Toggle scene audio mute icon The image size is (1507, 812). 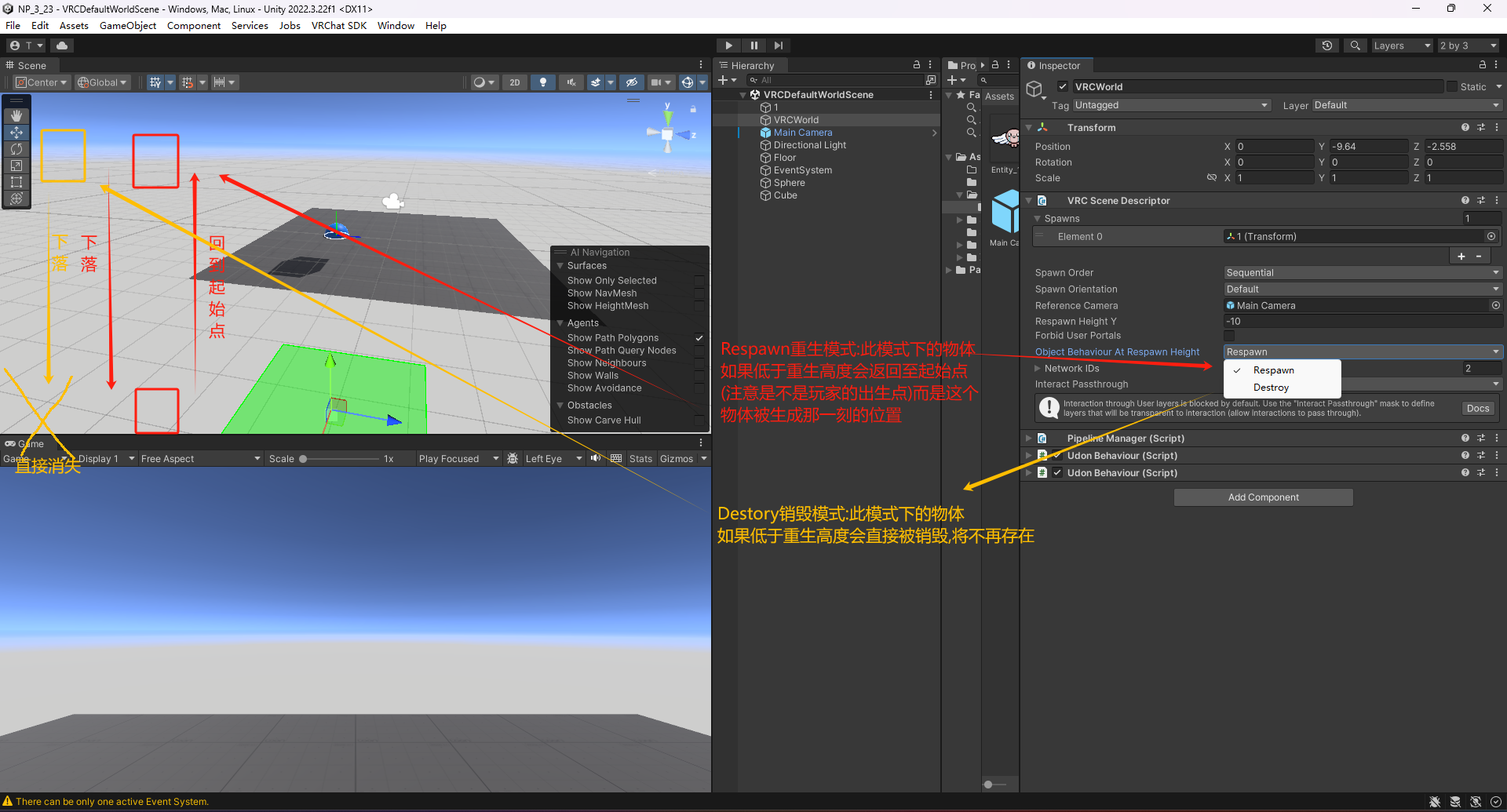571,82
